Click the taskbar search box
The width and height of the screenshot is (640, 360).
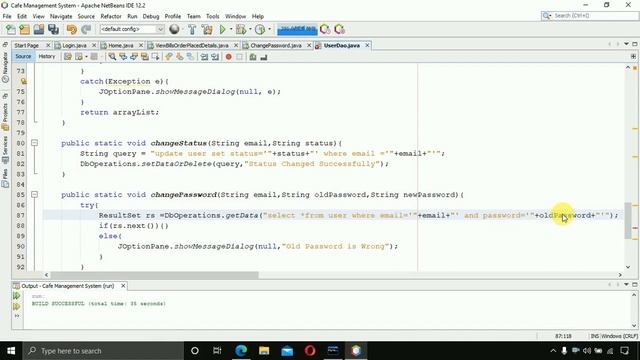click(103, 351)
